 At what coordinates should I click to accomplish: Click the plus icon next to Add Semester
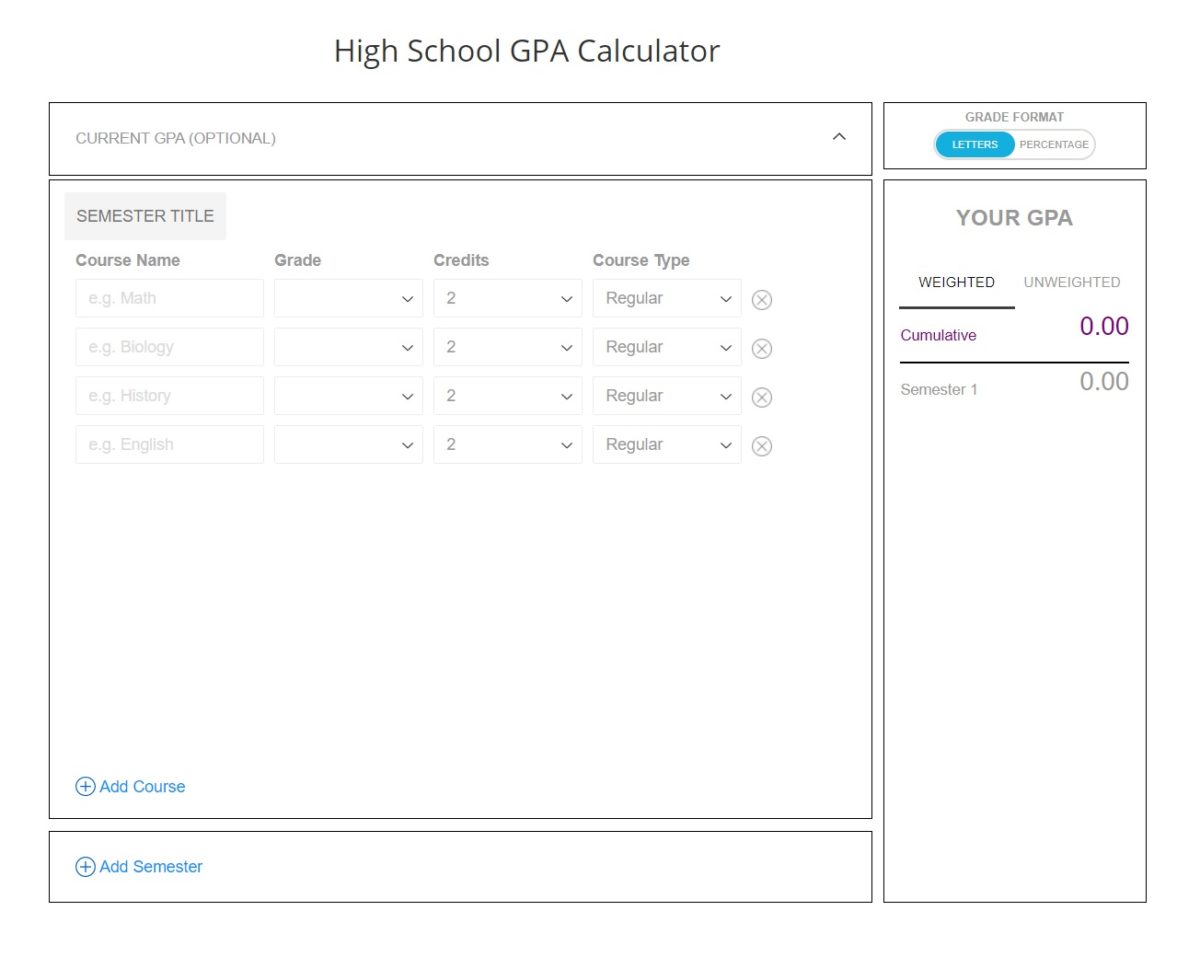[x=85, y=867]
